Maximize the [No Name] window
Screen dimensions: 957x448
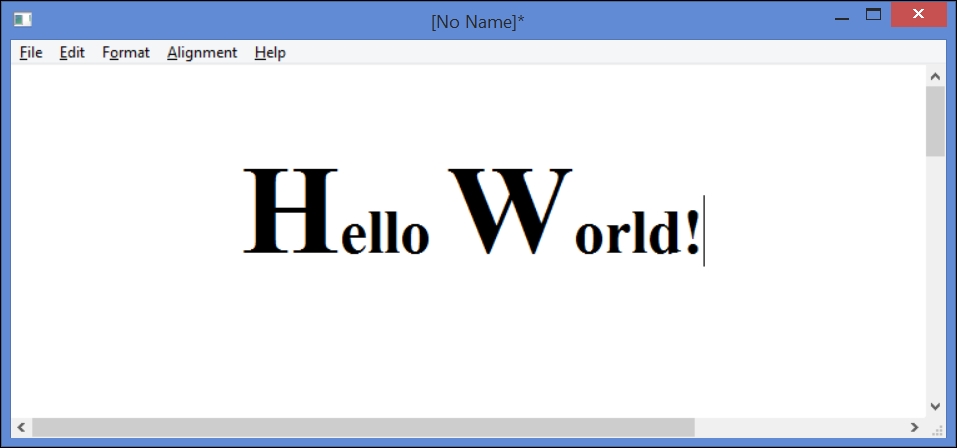[x=873, y=15]
